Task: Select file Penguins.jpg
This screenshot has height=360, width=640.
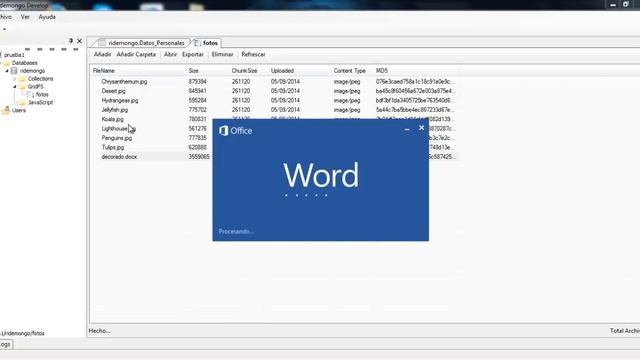Action: click(116, 138)
